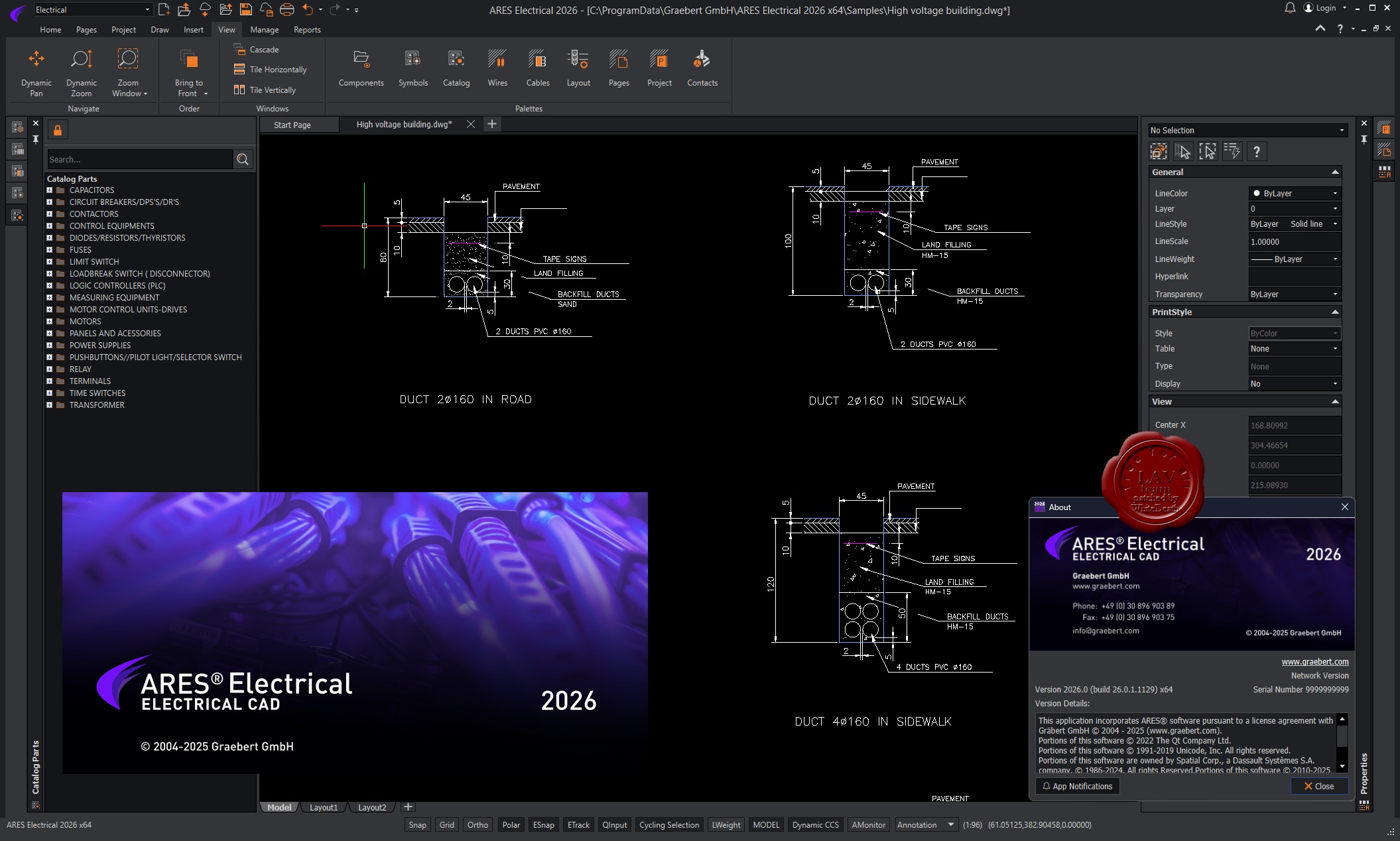Open the www.graebert.com link

[1315, 661]
